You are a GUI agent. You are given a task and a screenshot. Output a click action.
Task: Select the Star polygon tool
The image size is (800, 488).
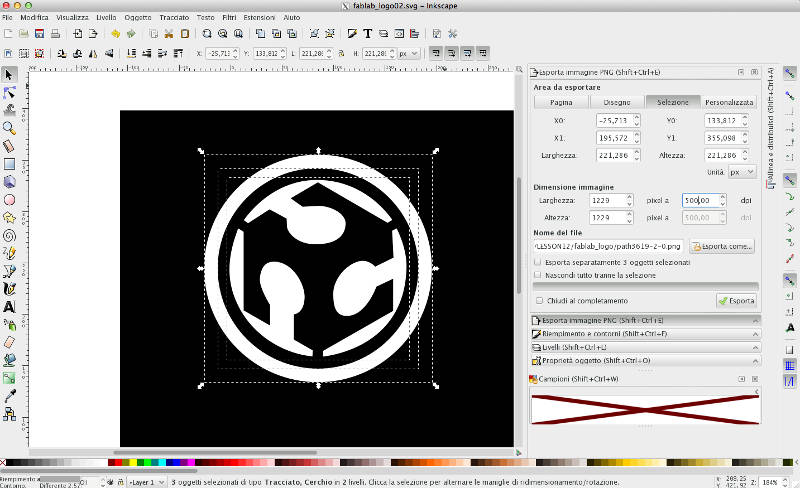click(x=9, y=217)
